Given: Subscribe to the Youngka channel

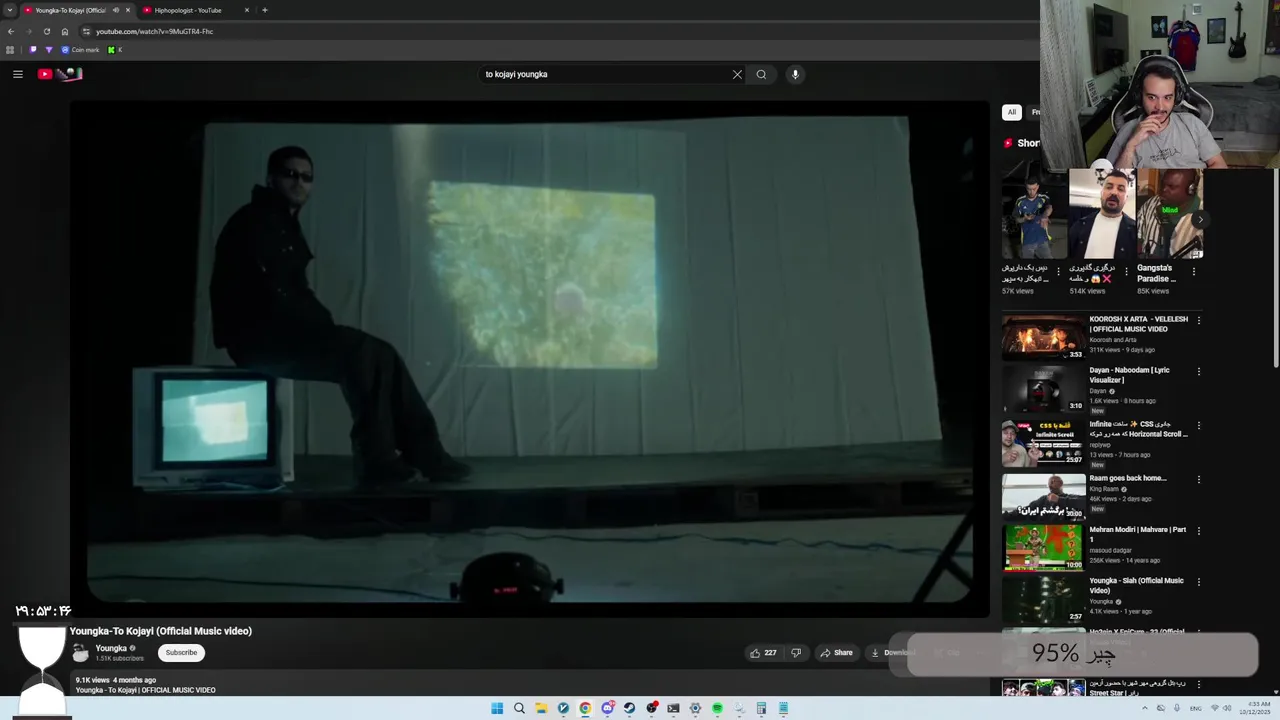Looking at the screenshot, I should [181, 653].
